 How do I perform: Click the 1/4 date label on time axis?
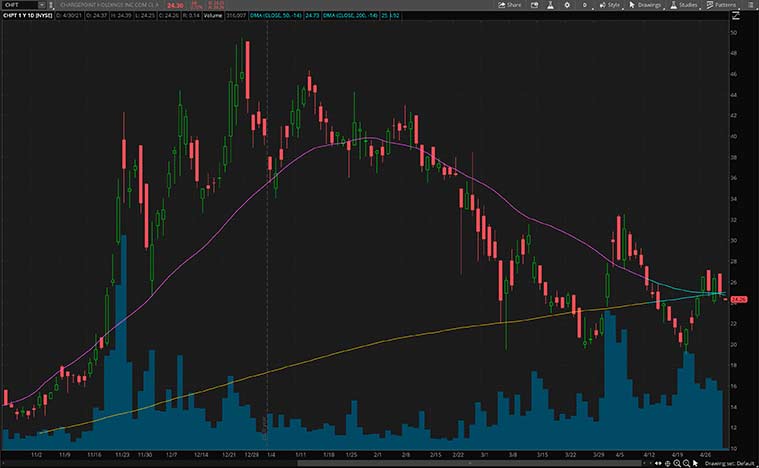coord(272,455)
